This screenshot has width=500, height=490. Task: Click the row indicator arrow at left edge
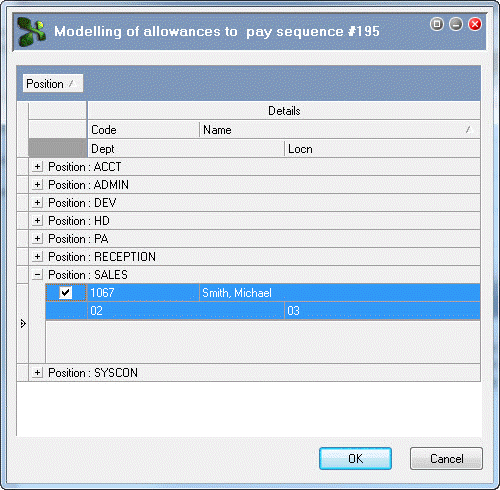(23, 323)
